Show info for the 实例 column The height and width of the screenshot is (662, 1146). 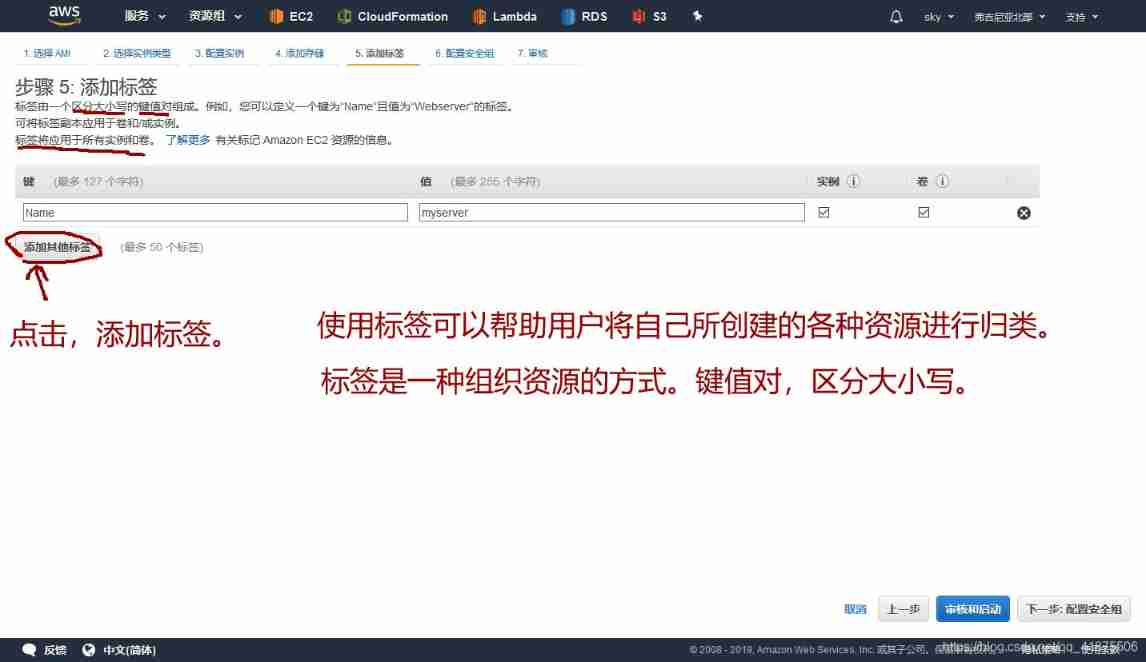853,181
